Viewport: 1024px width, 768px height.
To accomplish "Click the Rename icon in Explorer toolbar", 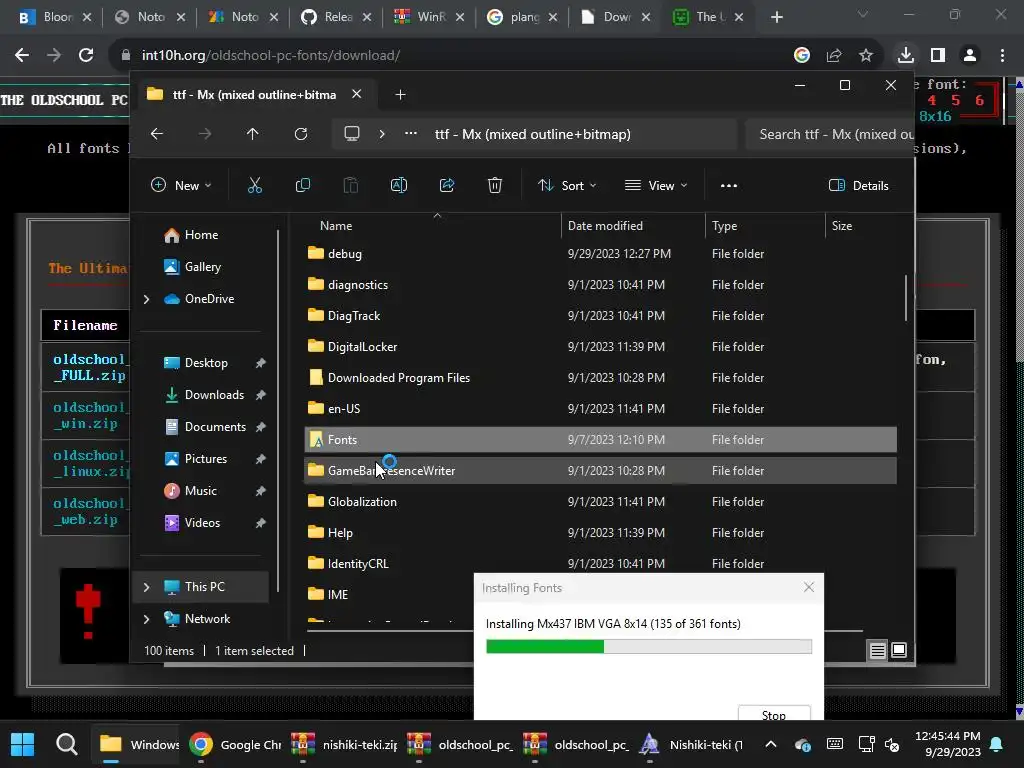I will coord(398,185).
